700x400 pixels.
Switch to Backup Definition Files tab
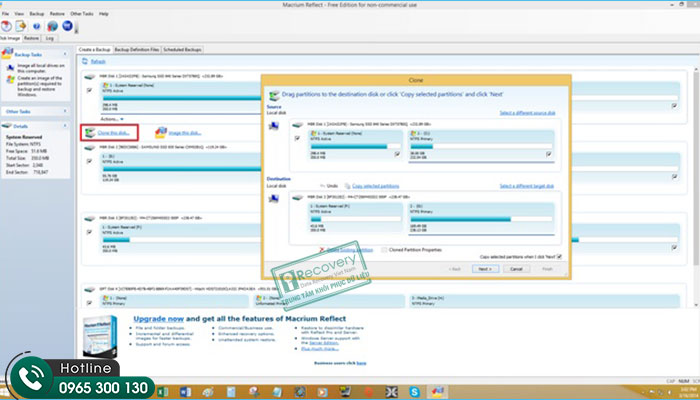point(137,50)
